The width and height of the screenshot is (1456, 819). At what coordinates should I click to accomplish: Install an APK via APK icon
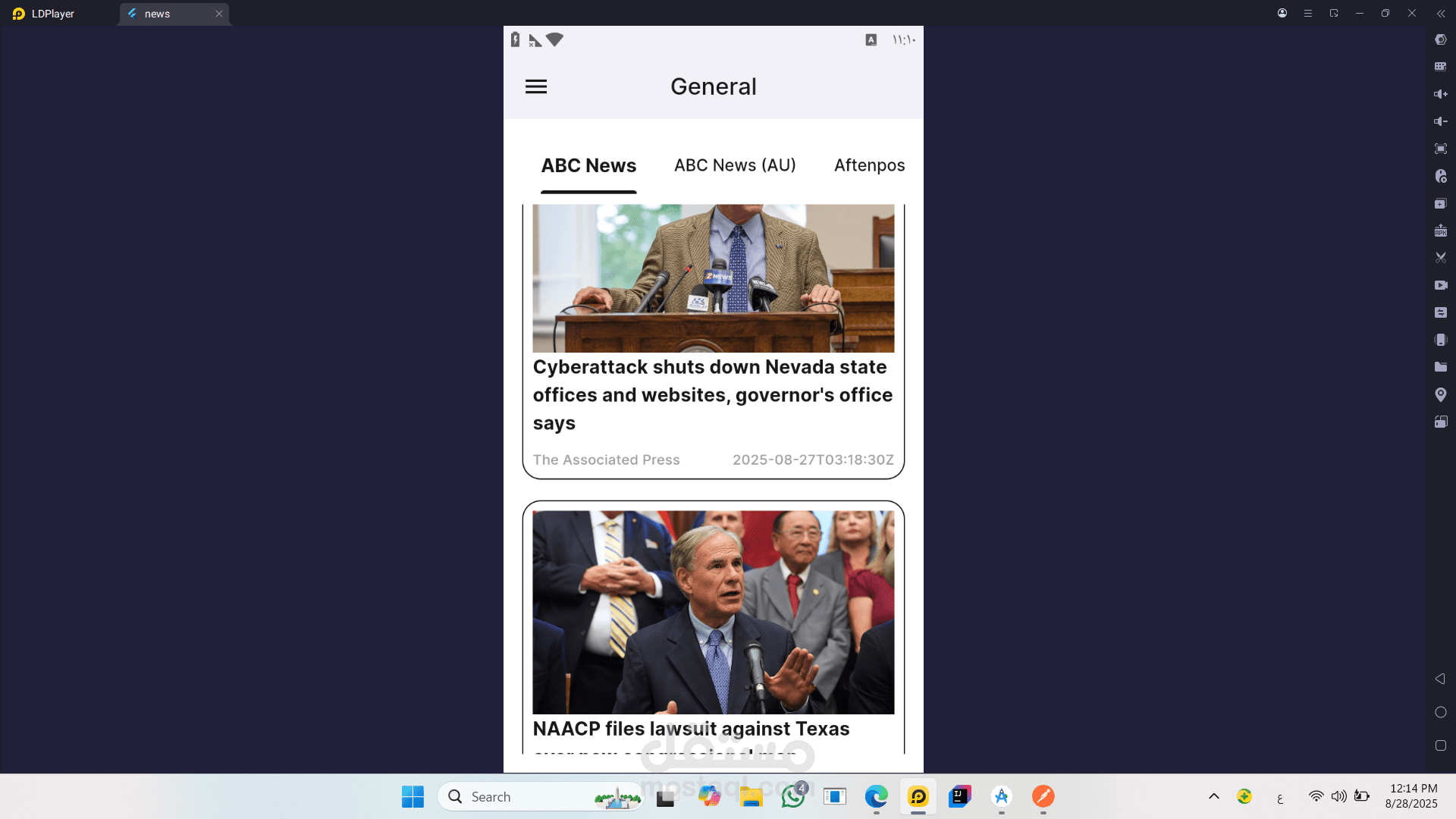click(1441, 231)
